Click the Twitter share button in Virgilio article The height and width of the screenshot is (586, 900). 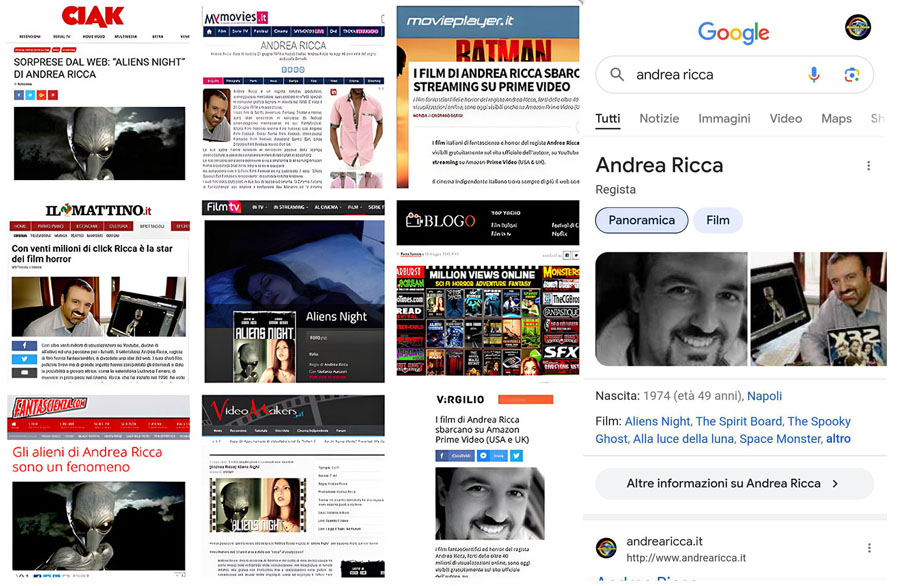point(517,456)
